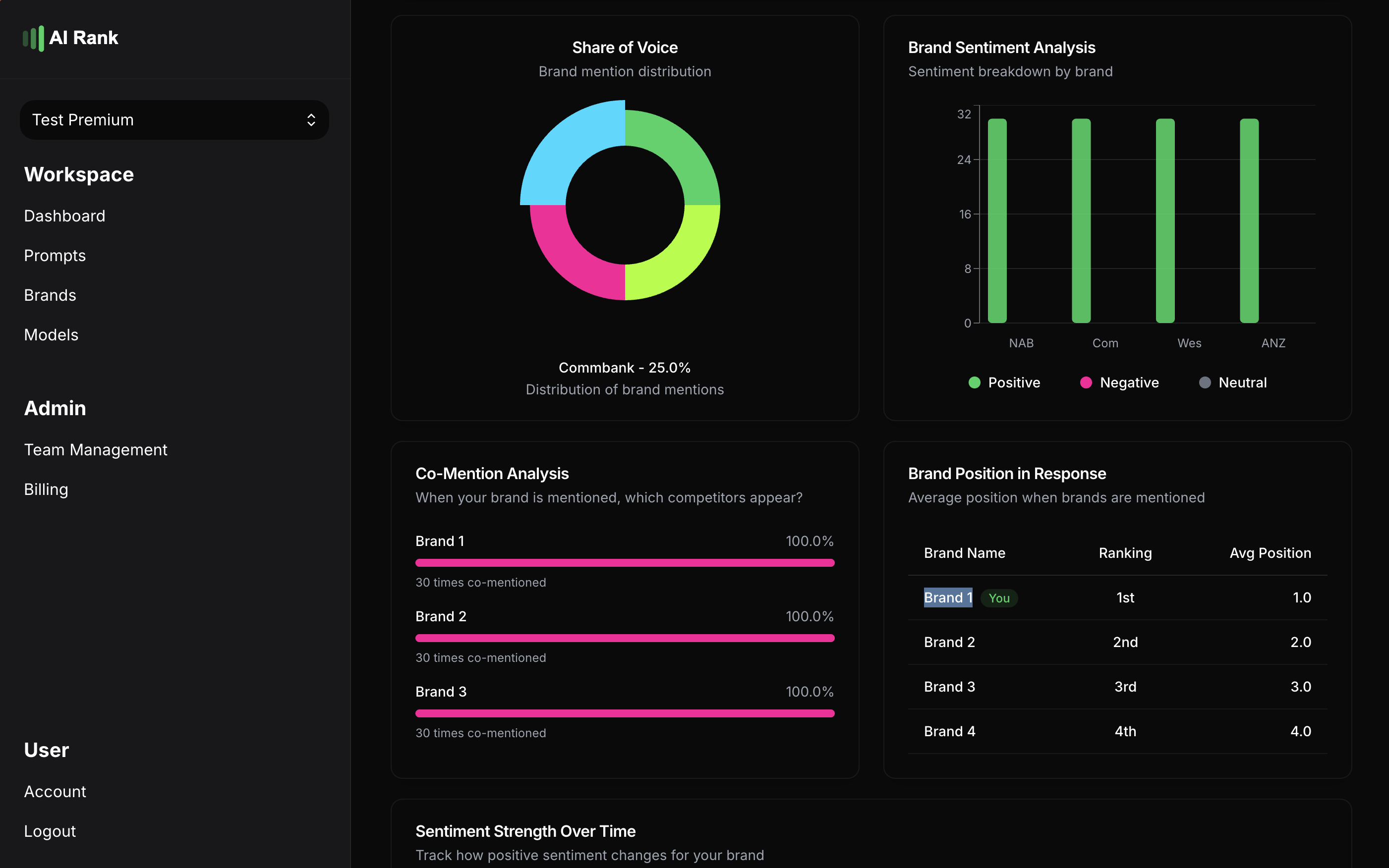Viewport: 1389px width, 868px height.
Task: Open the Models page
Action: pyautogui.click(x=51, y=335)
